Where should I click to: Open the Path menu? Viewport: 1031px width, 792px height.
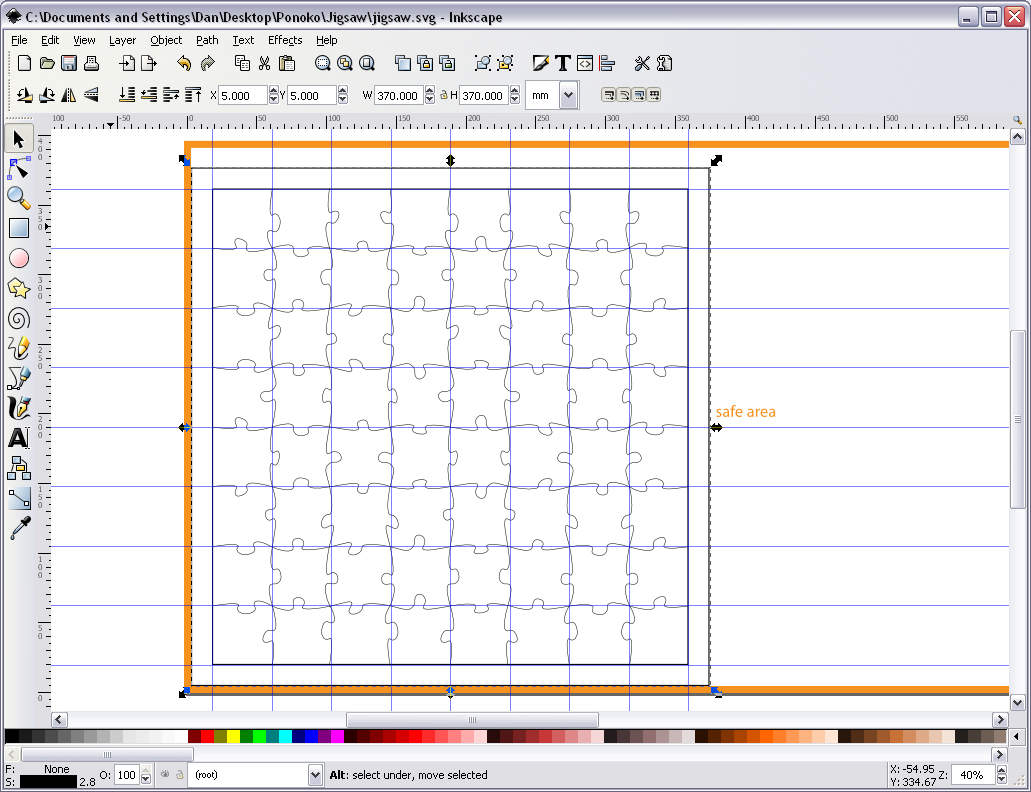[x=207, y=40]
